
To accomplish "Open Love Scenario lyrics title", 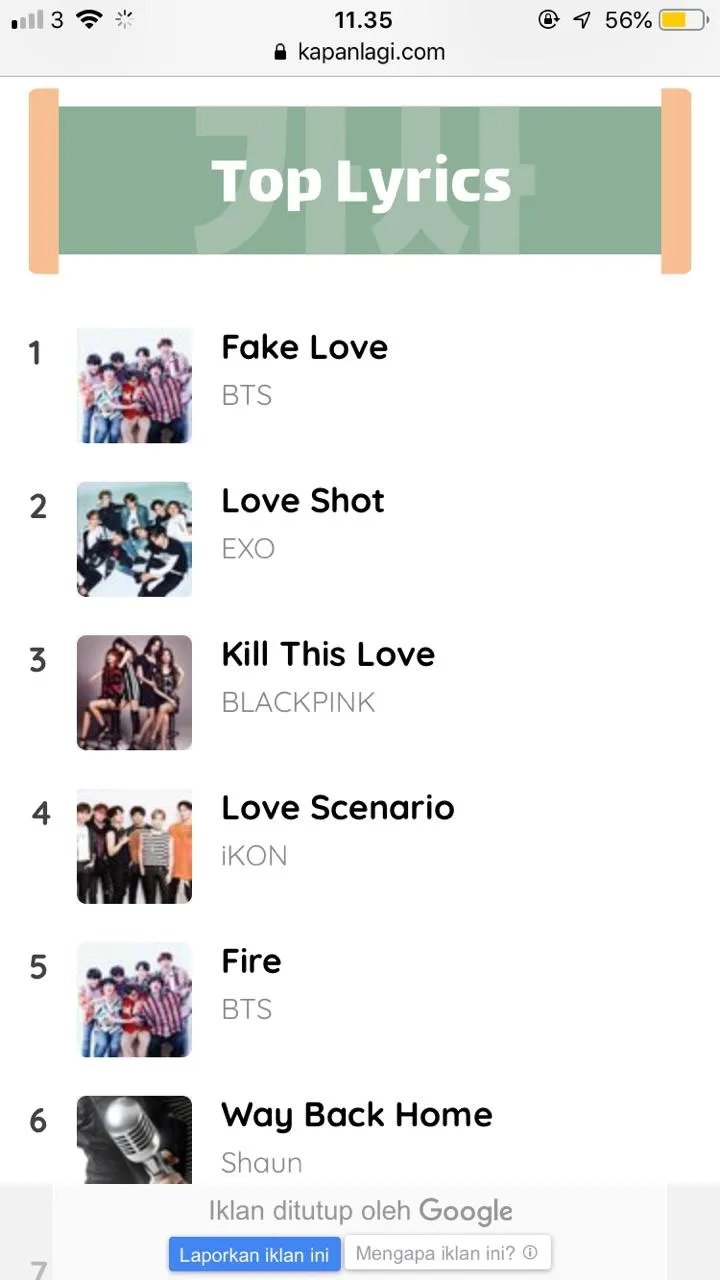I will (x=337, y=807).
